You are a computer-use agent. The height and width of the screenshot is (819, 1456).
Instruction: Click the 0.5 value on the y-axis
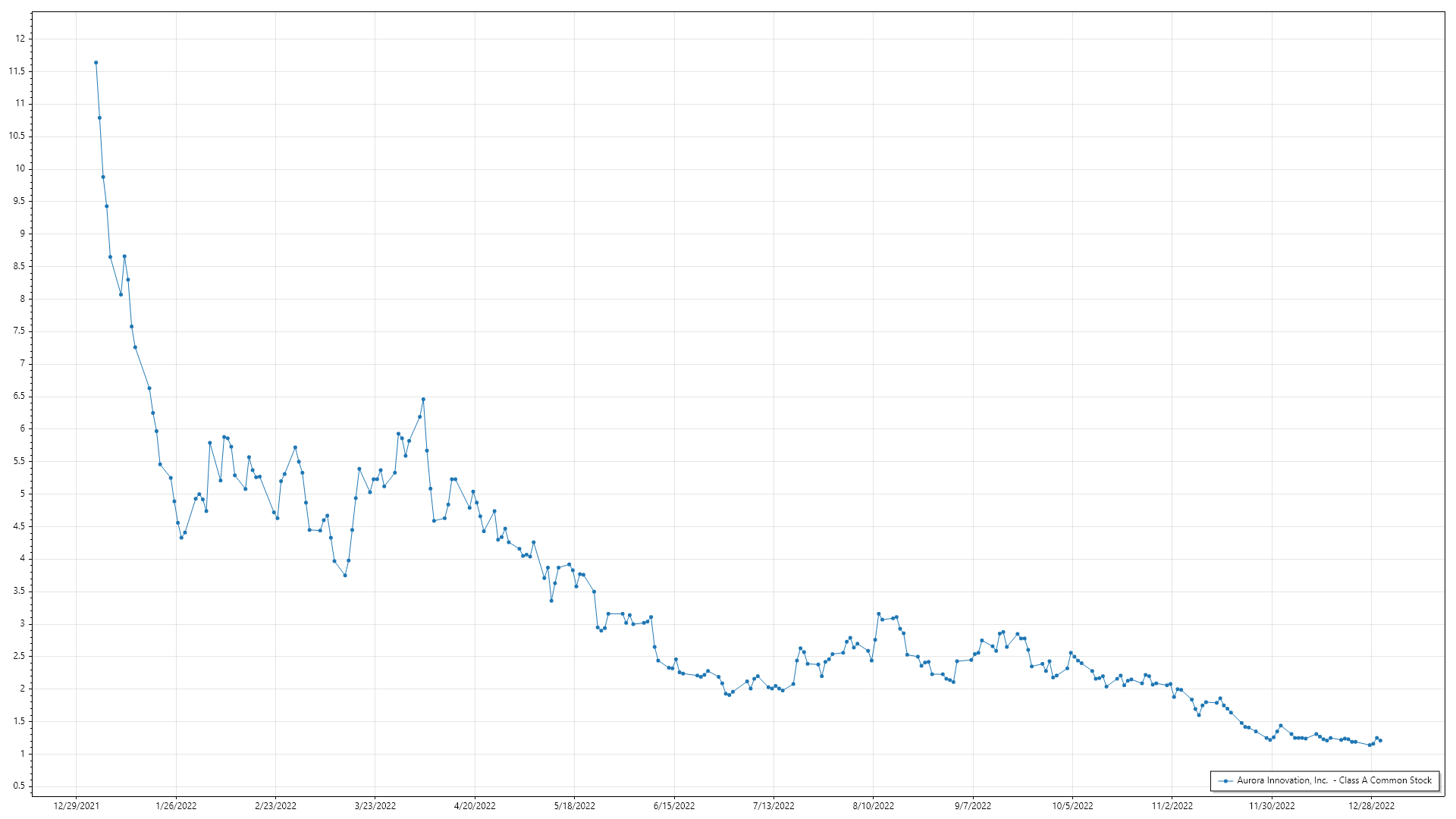[x=19, y=786]
